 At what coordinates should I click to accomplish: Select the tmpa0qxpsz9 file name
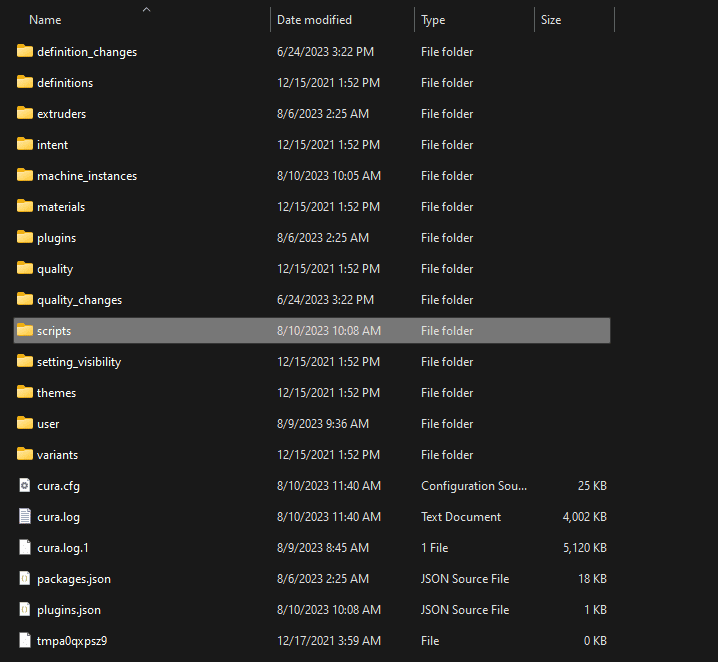[x=72, y=641]
